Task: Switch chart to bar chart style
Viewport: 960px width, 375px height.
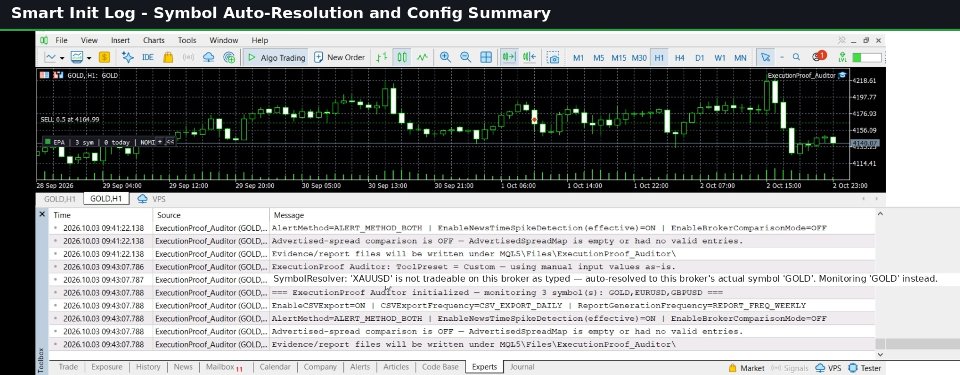Action: coord(381,57)
